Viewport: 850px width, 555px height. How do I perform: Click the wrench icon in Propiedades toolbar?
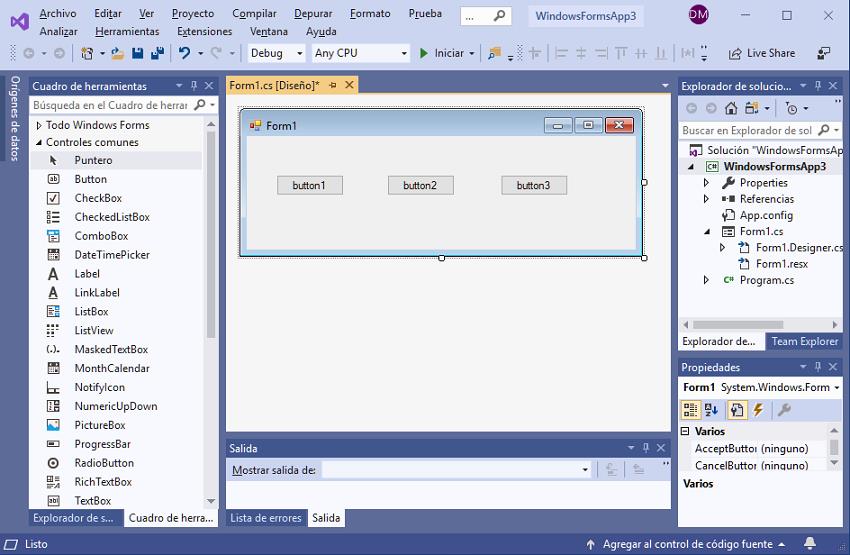pos(784,410)
